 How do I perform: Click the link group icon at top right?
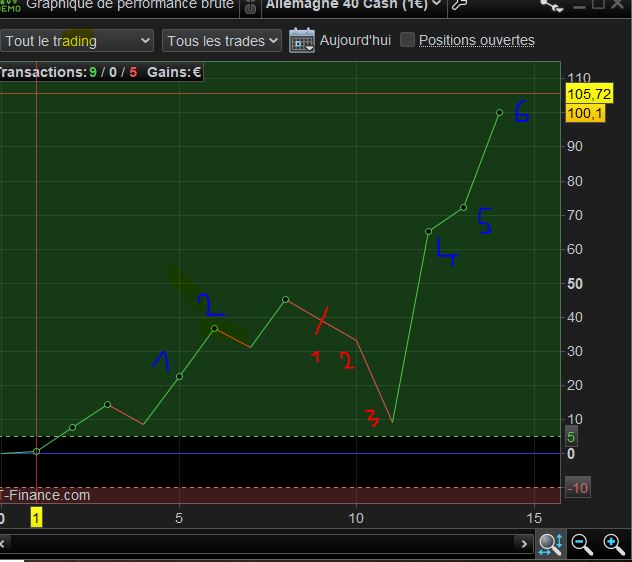[x=552, y=6]
